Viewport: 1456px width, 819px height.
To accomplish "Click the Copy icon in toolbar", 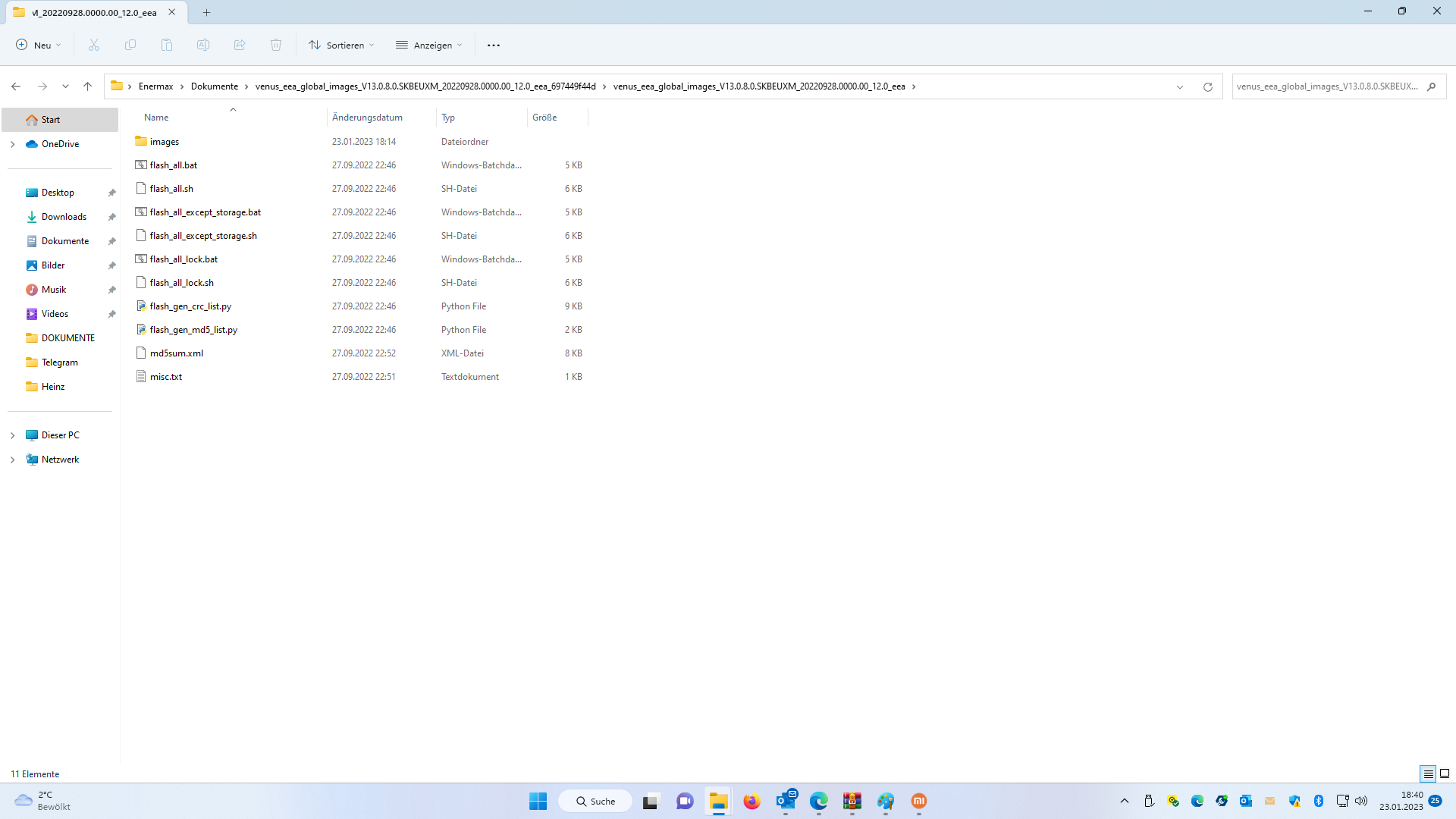I will pos(130,45).
